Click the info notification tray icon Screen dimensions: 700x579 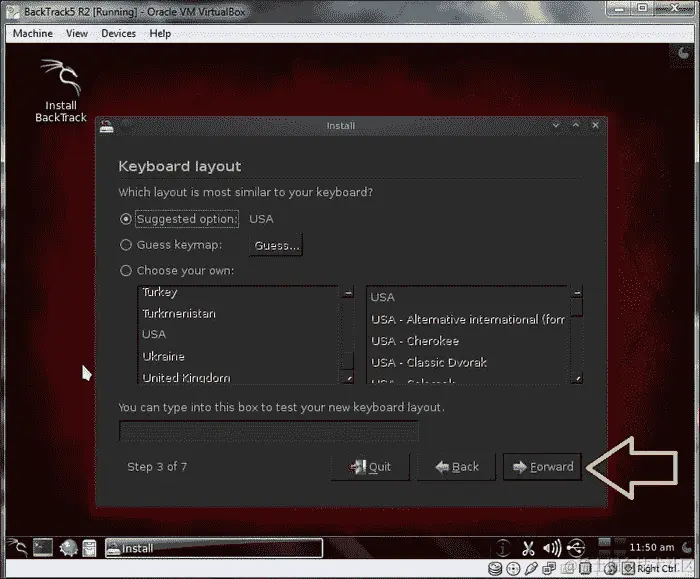pyautogui.click(x=504, y=548)
